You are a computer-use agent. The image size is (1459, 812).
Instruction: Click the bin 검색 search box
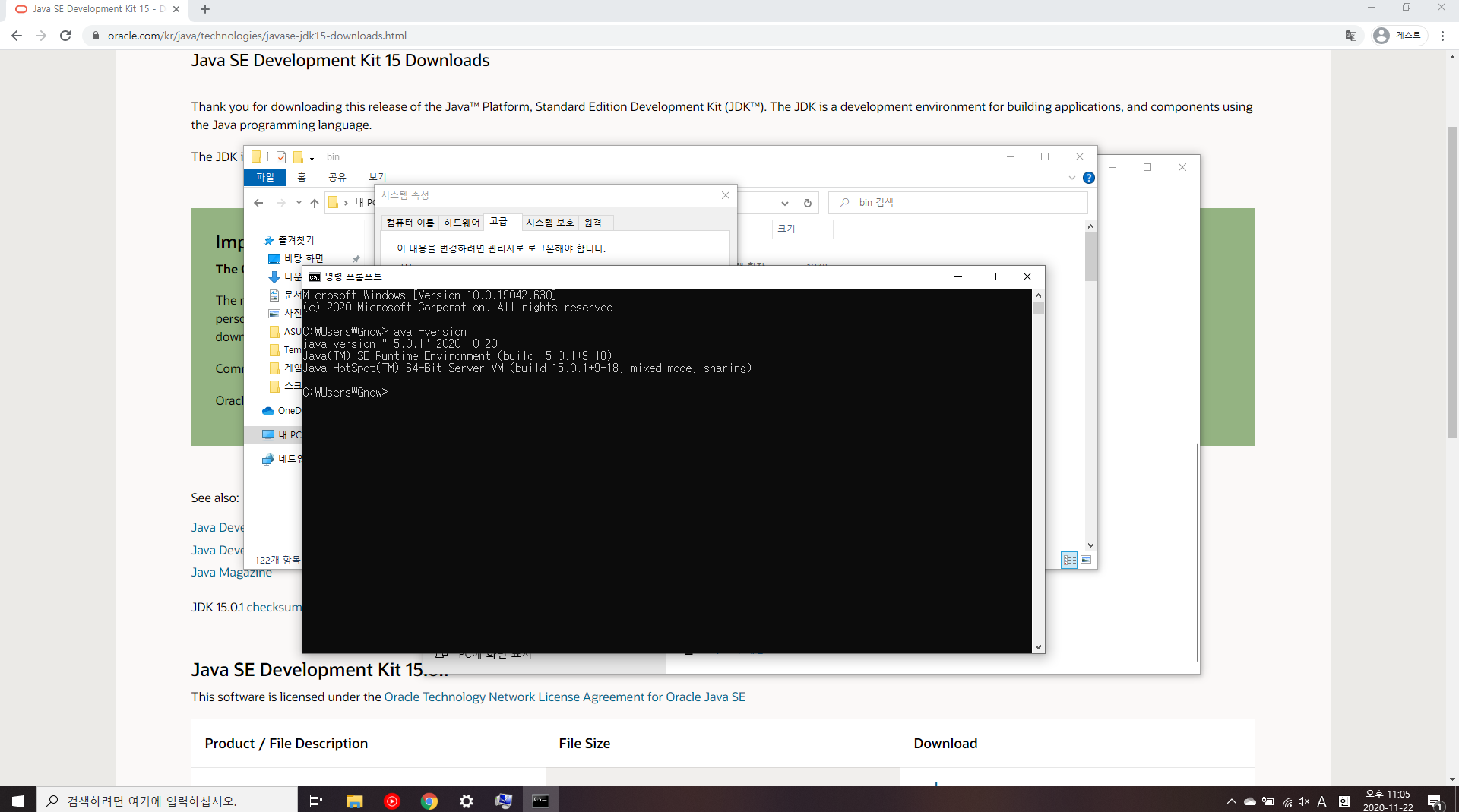click(957, 203)
